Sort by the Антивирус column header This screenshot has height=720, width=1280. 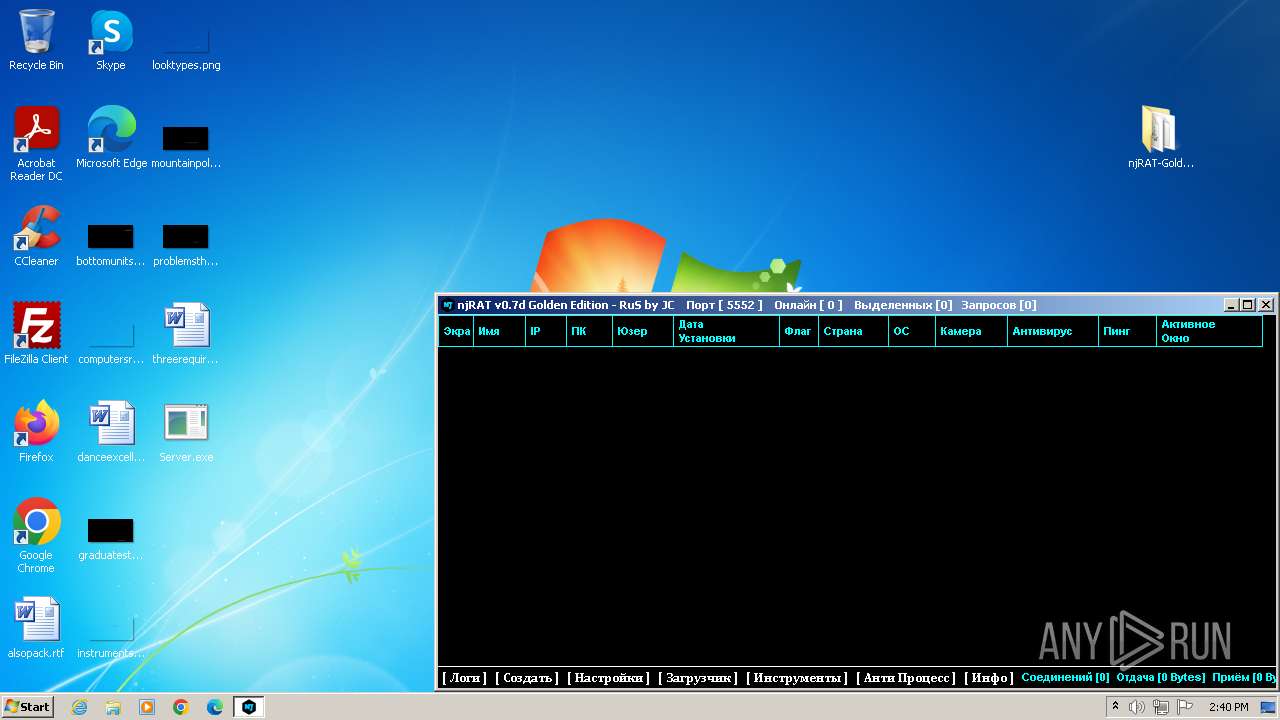click(1052, 331)
